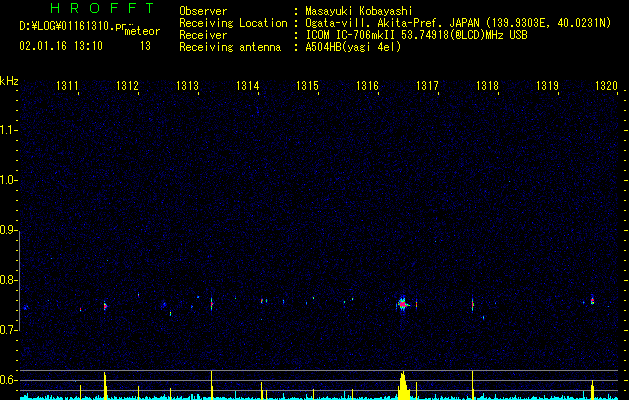629x400 pixels.
Task: Click the 1313 time axis marker
Action: [187, 86]
